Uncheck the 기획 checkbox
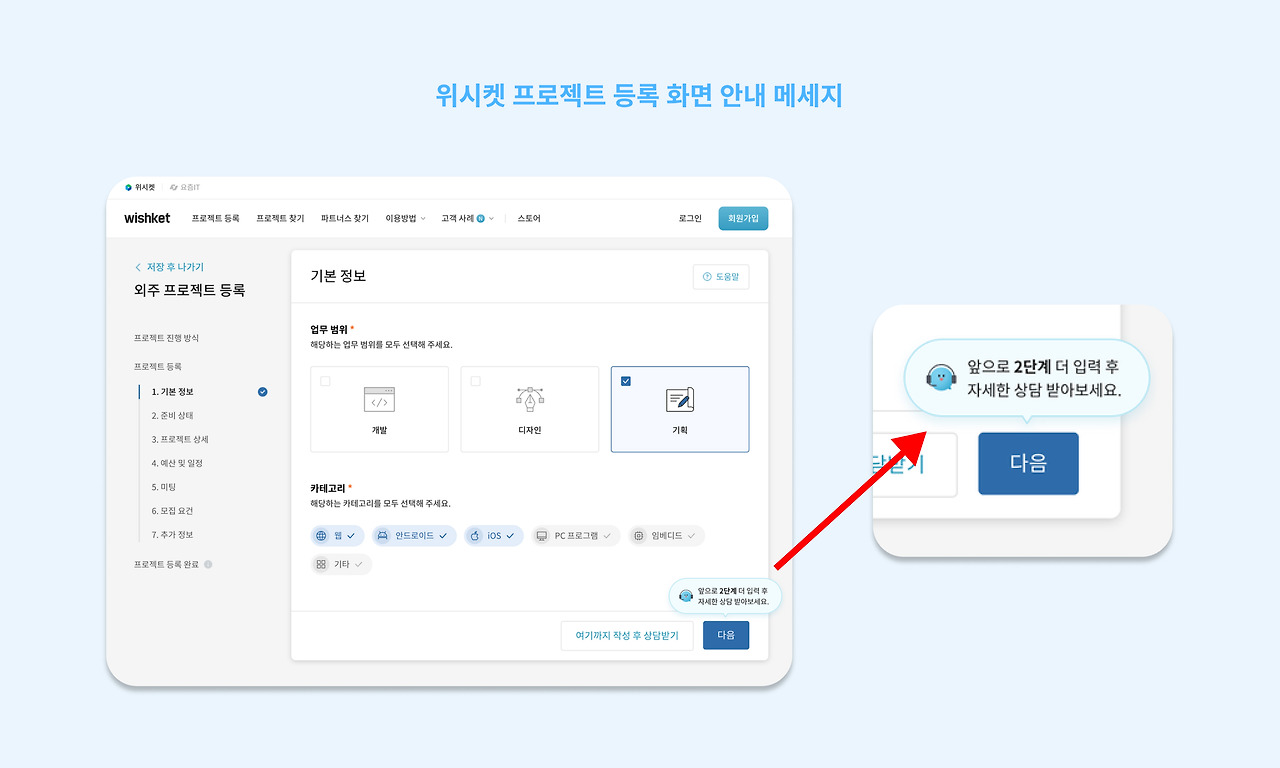The image size is (1280, 768). pos(626,381)
